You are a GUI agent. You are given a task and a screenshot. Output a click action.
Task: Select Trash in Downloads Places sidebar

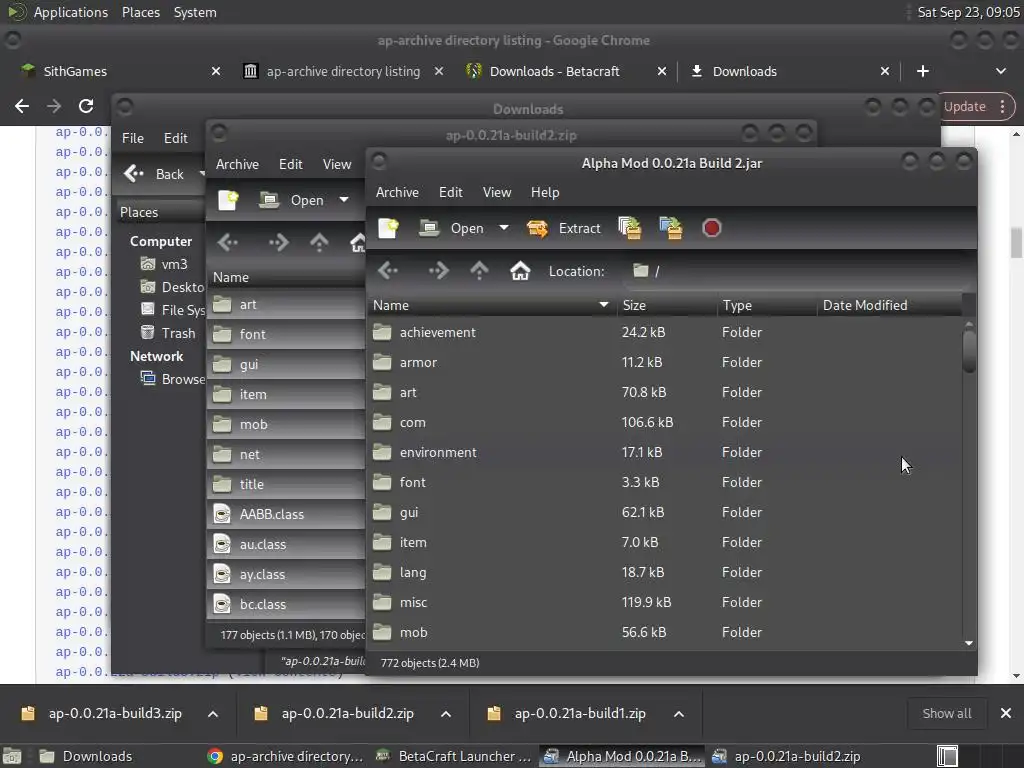pyautogui.click(x=168, y=333)
